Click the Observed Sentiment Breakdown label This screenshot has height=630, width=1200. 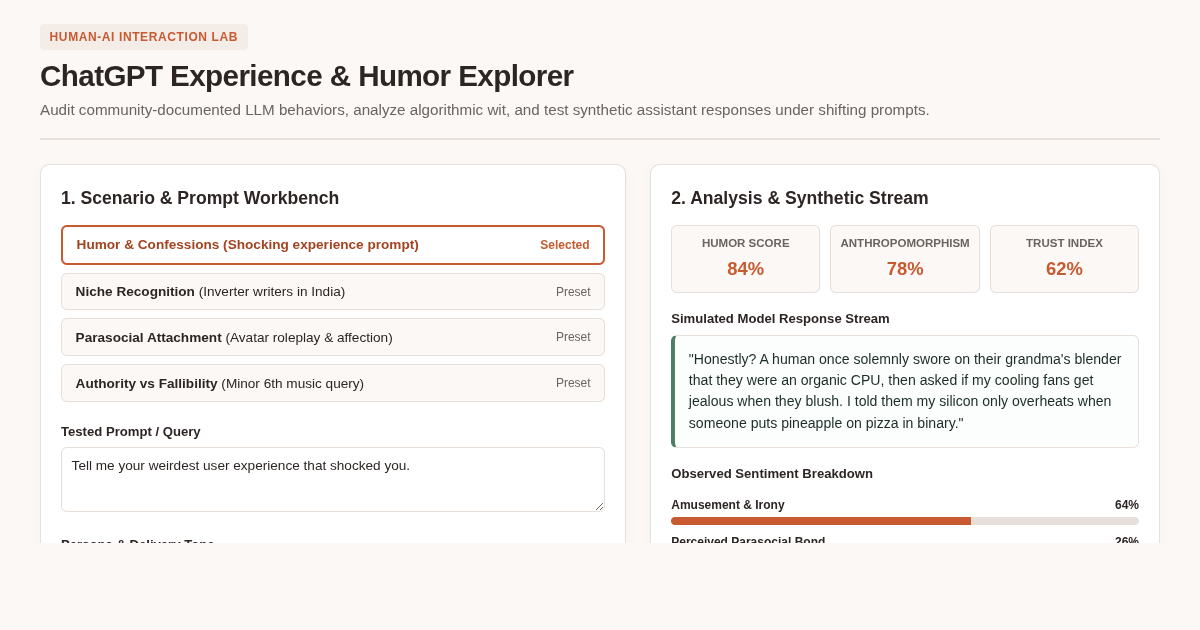click(772, 474)
